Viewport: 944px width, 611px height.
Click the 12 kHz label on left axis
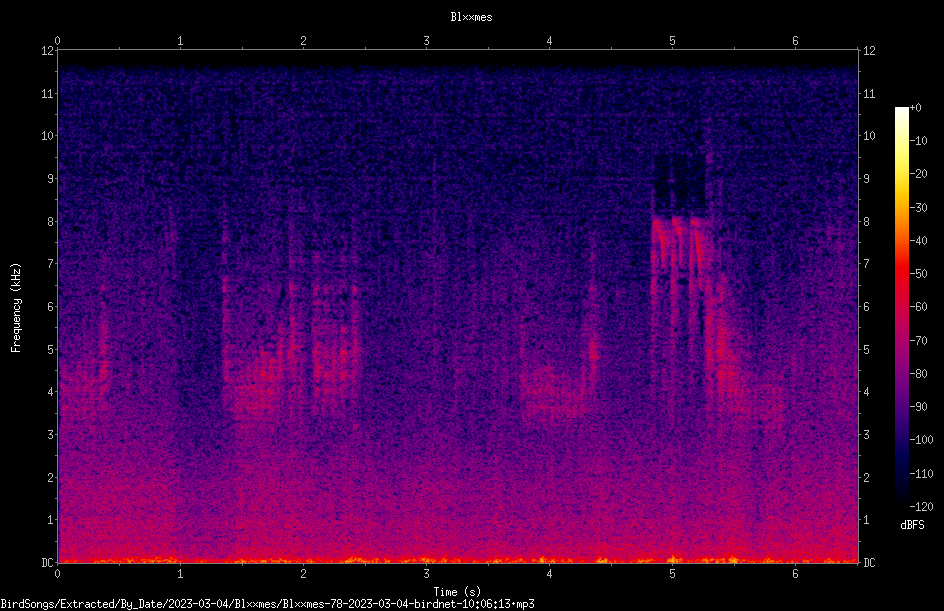tap(48, 51)
